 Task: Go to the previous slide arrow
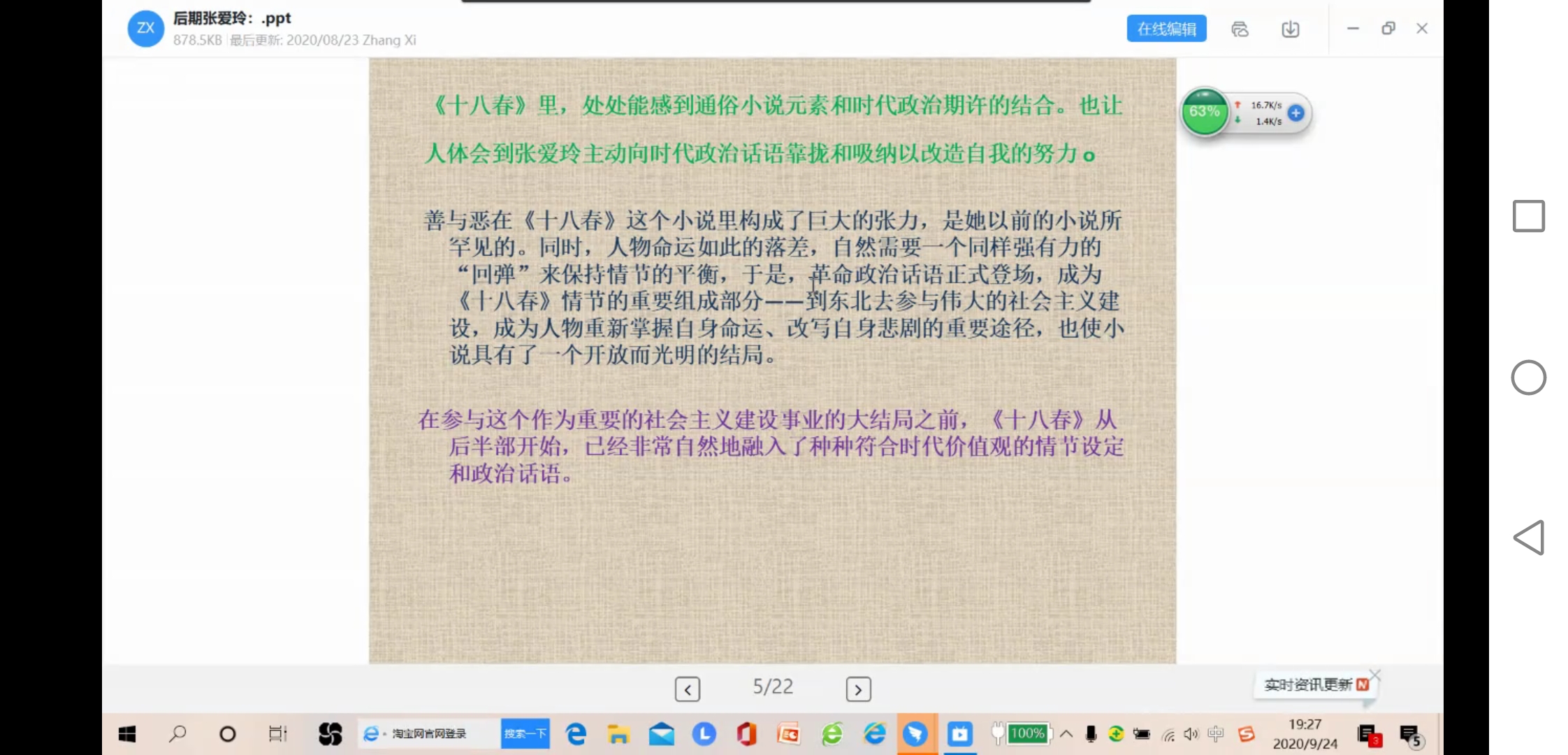coord(687,689)
